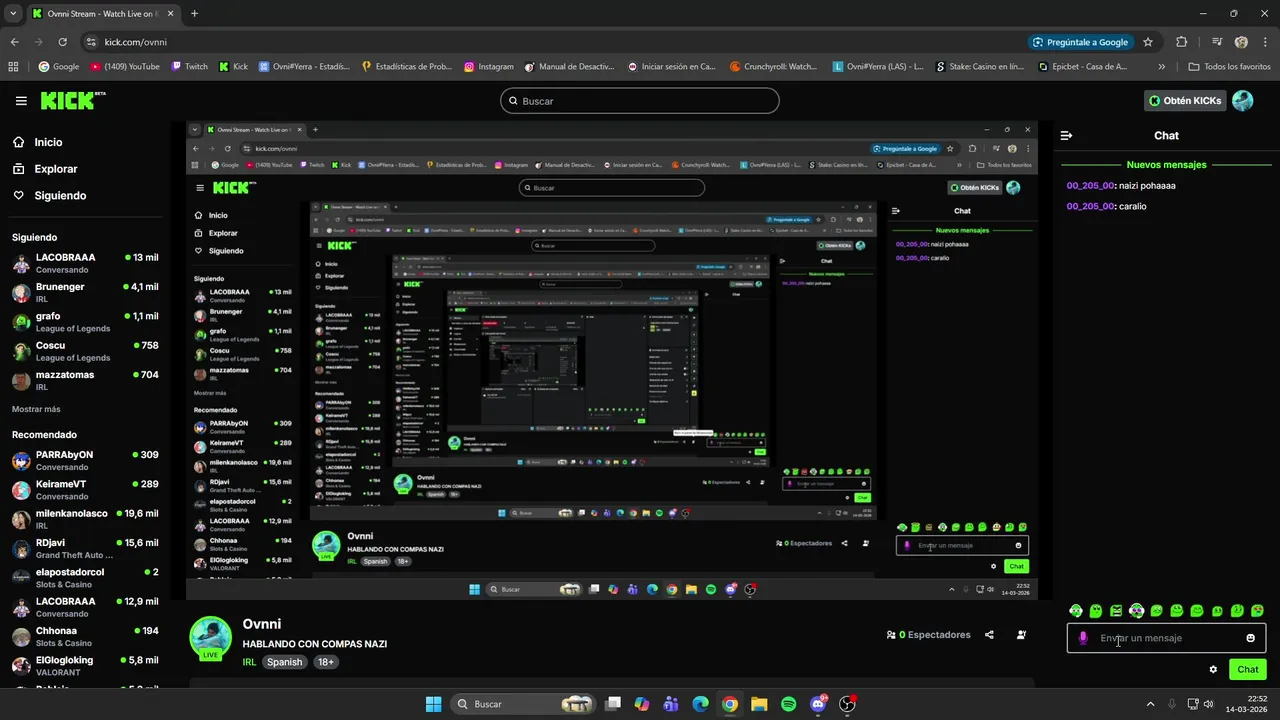Screen dimensions: 1280x720
Task: Open File Explorer from the taskbar
Action: 759,704
